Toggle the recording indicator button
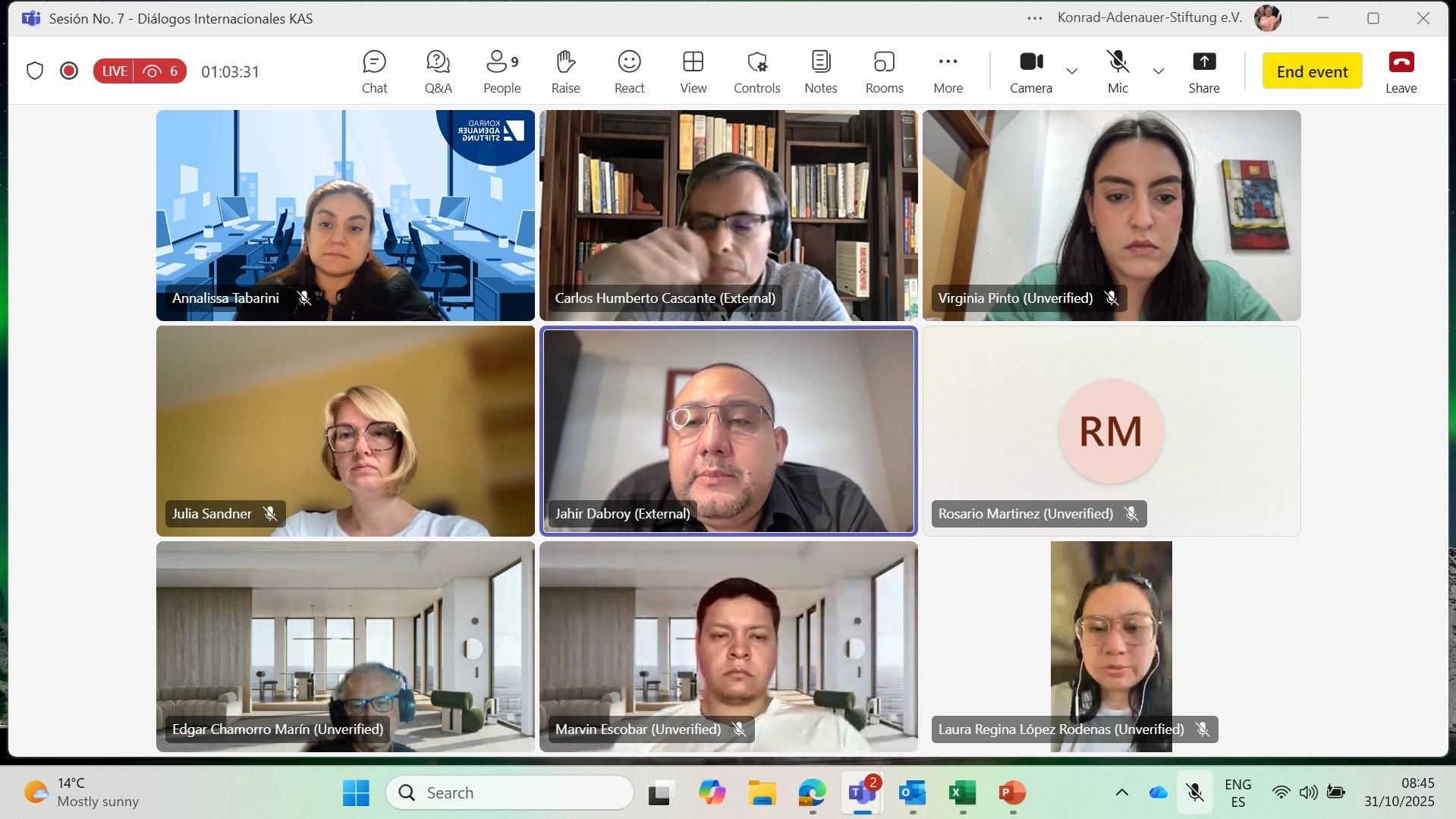1456x819 pixels. [x=69, y=71]
